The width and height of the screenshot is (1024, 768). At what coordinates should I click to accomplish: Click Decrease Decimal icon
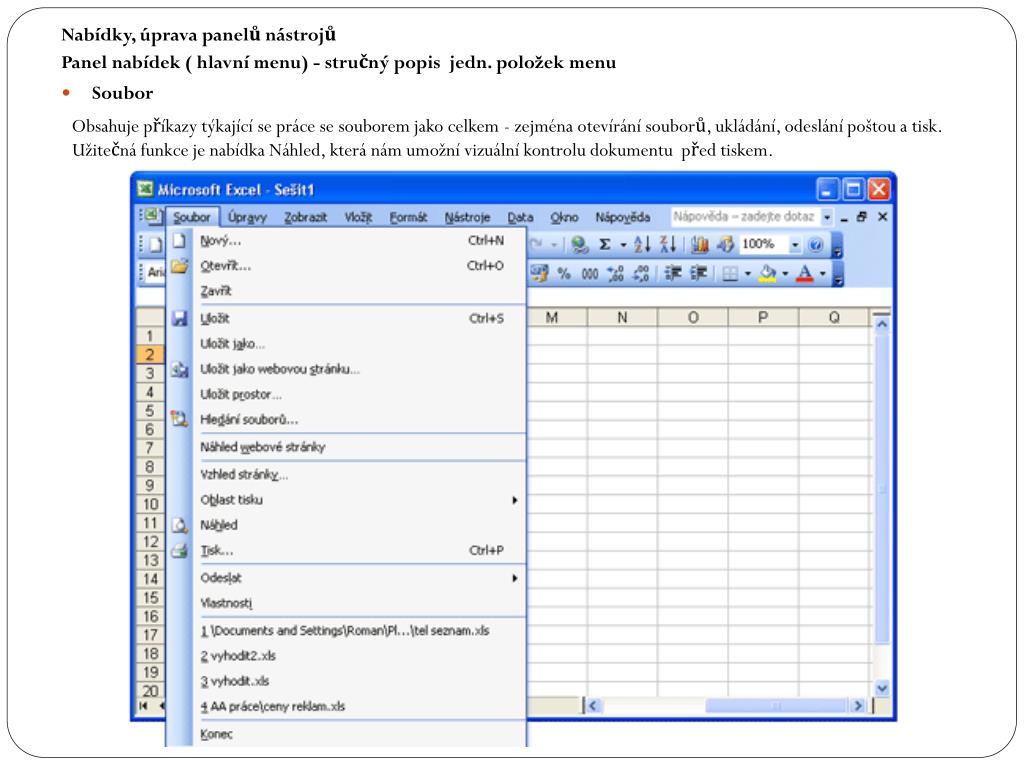coord(641,273)
